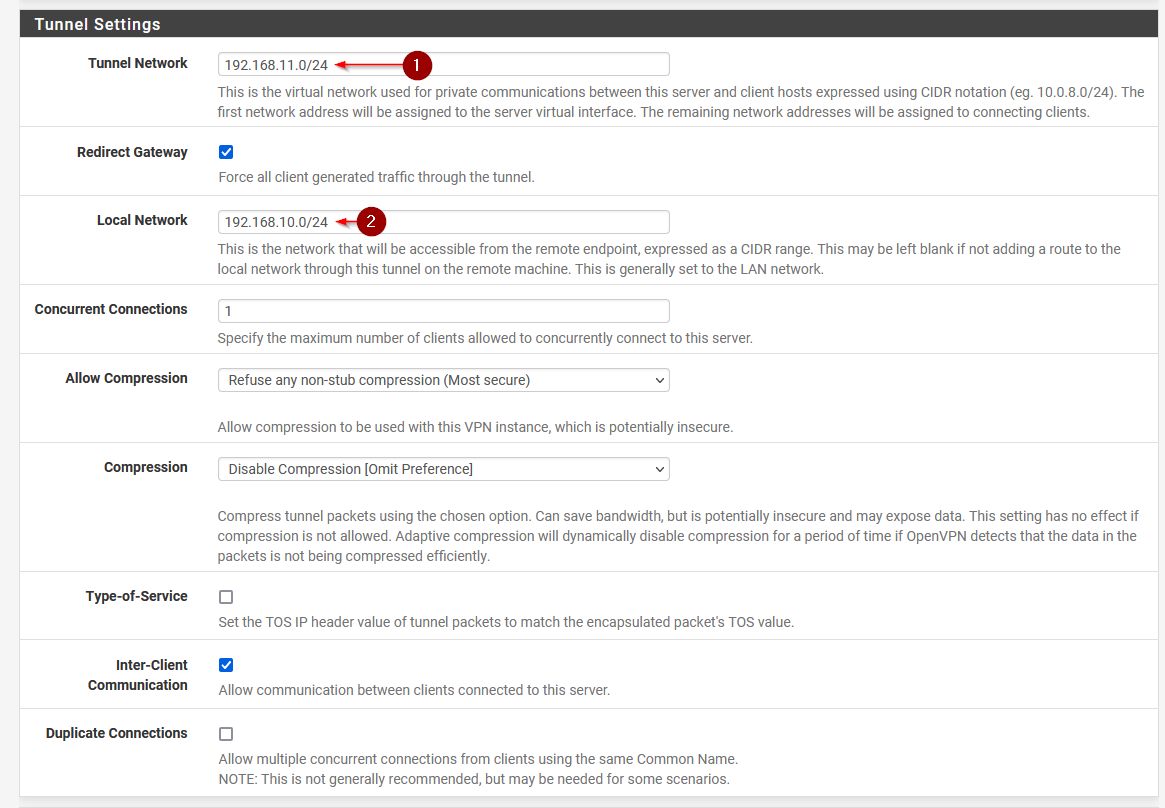
Task: Click the Concurrent Connections input field
Action: pyautogui.click(x=443, y=311)
